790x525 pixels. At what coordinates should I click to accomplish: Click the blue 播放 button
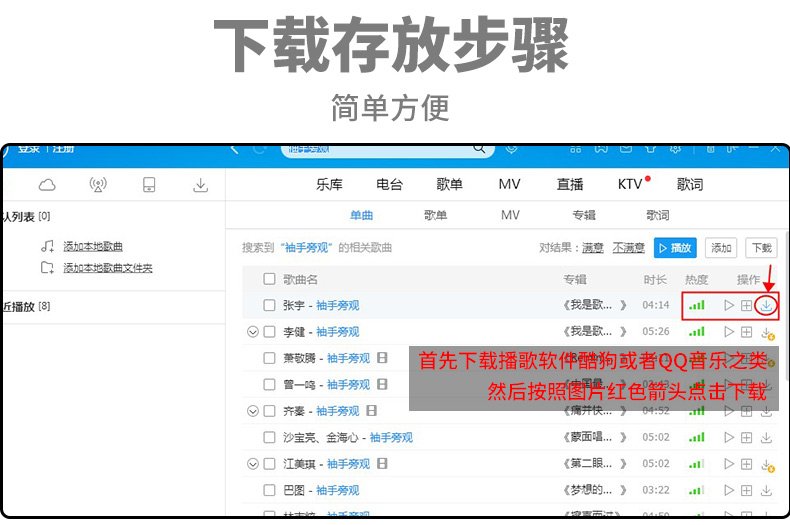point(675,248)
